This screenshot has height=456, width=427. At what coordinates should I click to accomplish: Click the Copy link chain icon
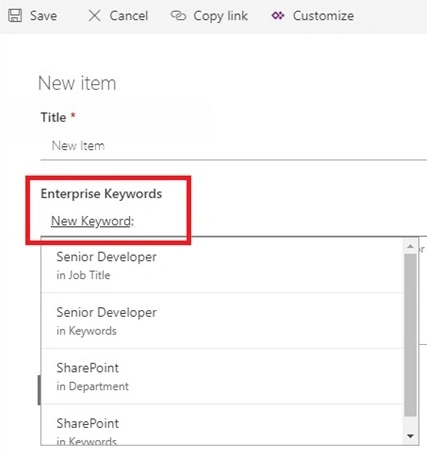(x=178, y=16)
